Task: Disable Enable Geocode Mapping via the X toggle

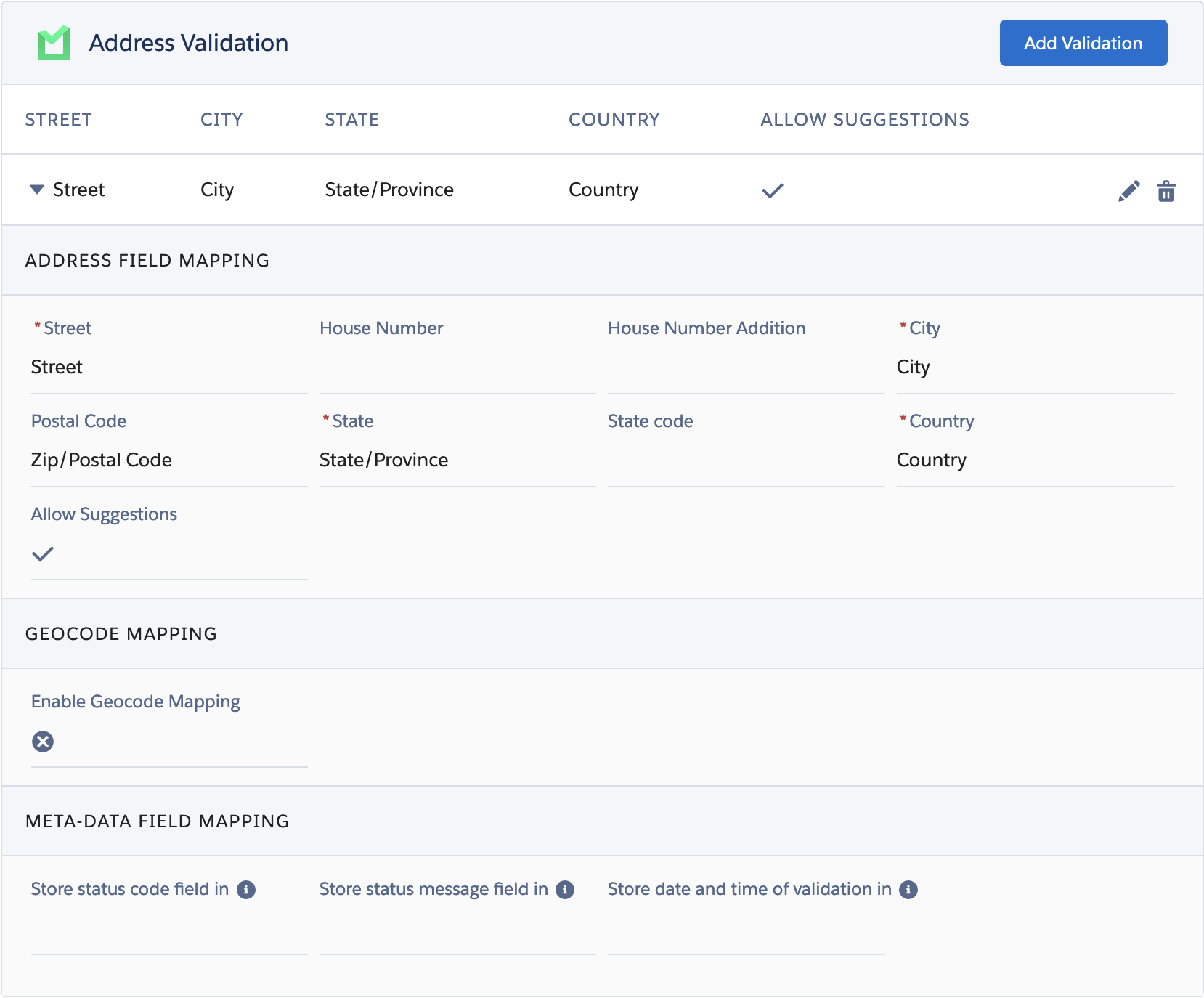Action: [43, 742]
